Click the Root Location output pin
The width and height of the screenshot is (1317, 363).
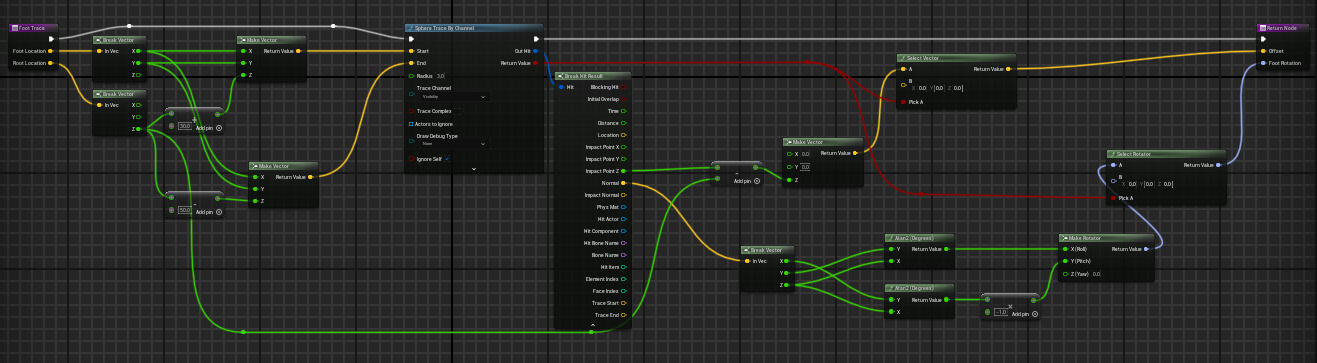[x=52, y=63]
